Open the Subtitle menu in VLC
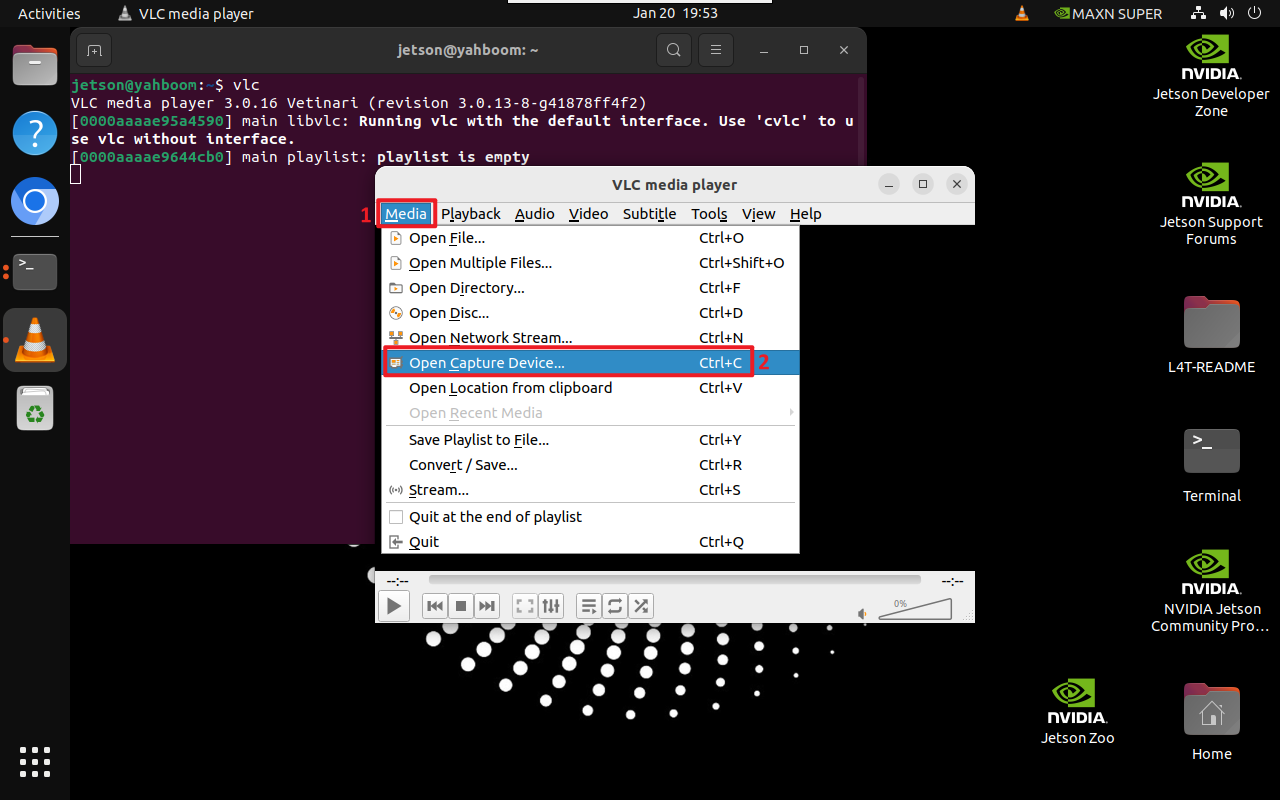The width and height of the screenshot is (1280, 800). click(649, 213)
